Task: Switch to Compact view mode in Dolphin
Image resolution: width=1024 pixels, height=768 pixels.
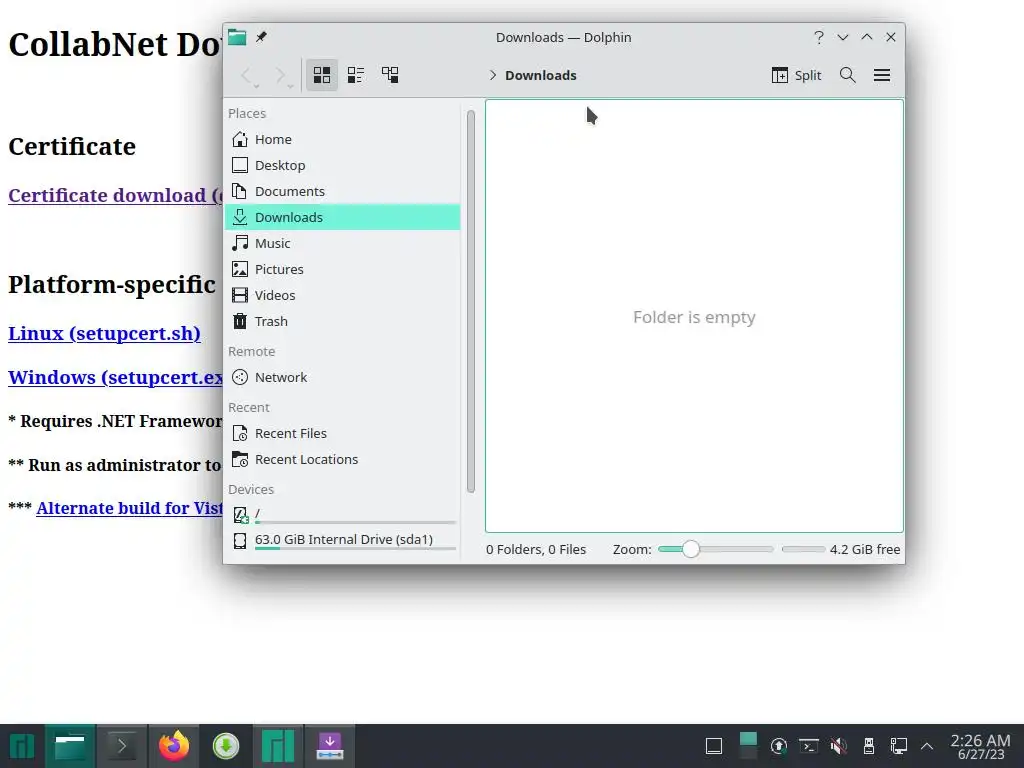Action: click(356, 75)
